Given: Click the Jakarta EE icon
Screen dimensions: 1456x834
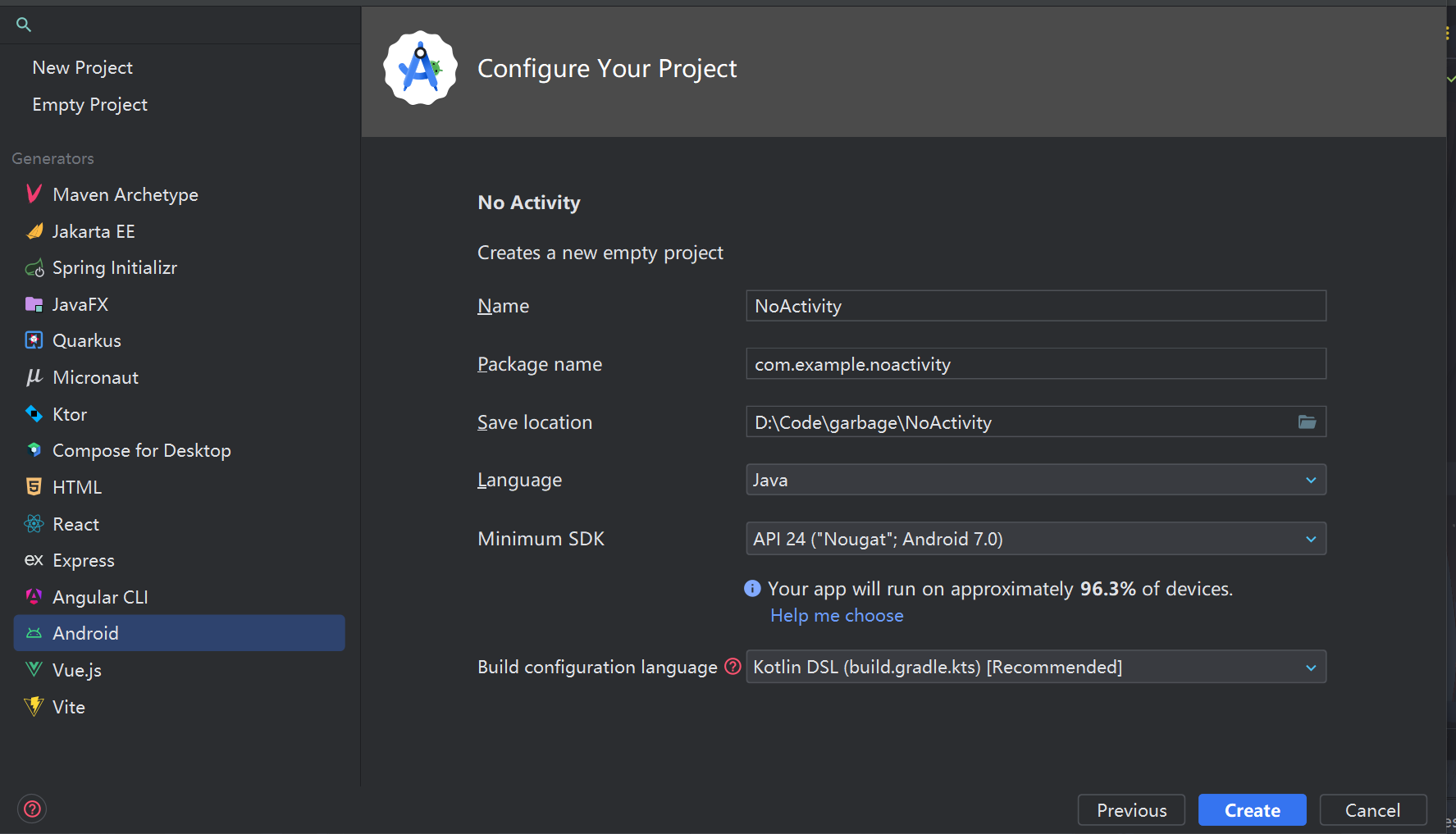Looking at the screenshot, I should point(34,231).
